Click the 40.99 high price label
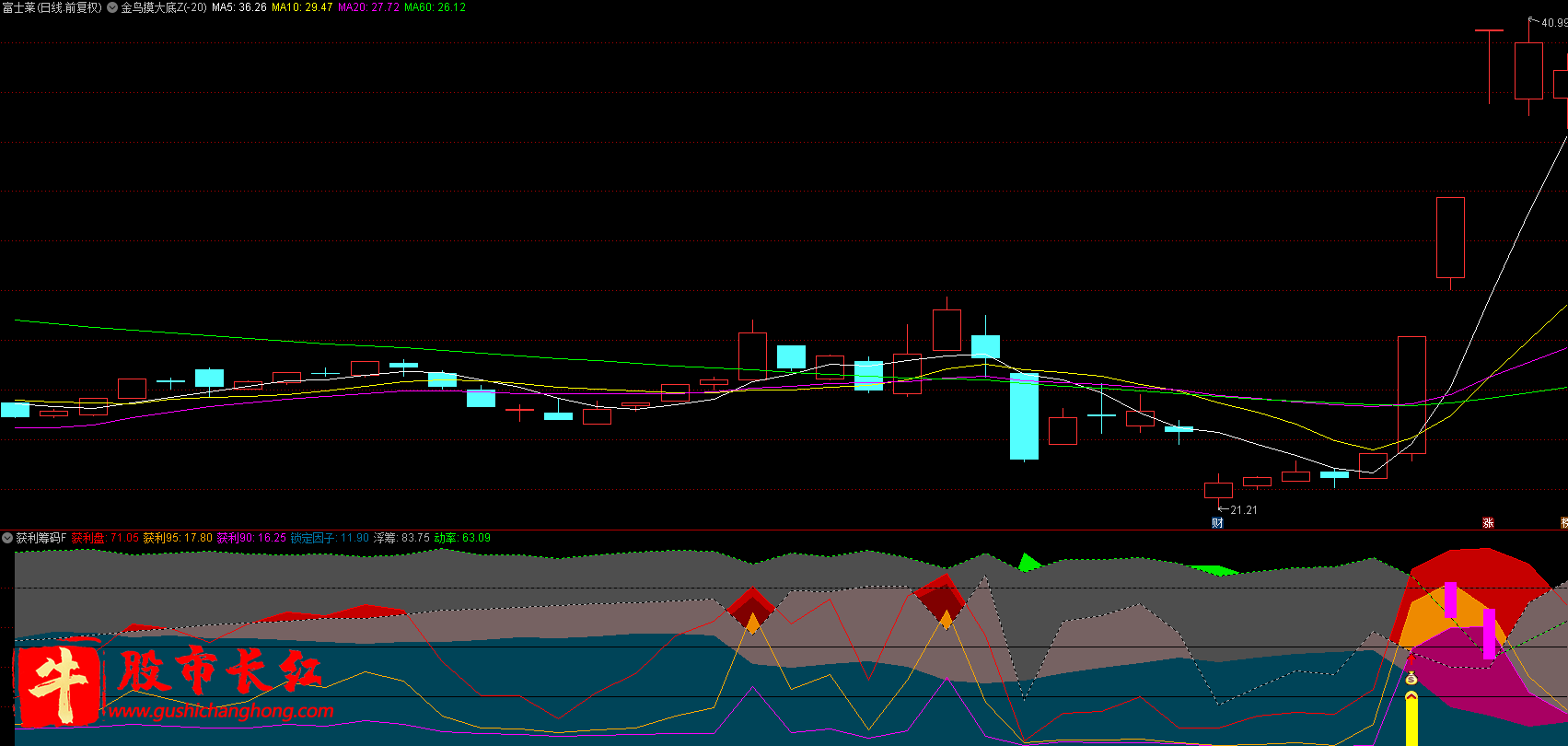The height and width of the screenshot is (746, 1568). [x=1554, y=23]
